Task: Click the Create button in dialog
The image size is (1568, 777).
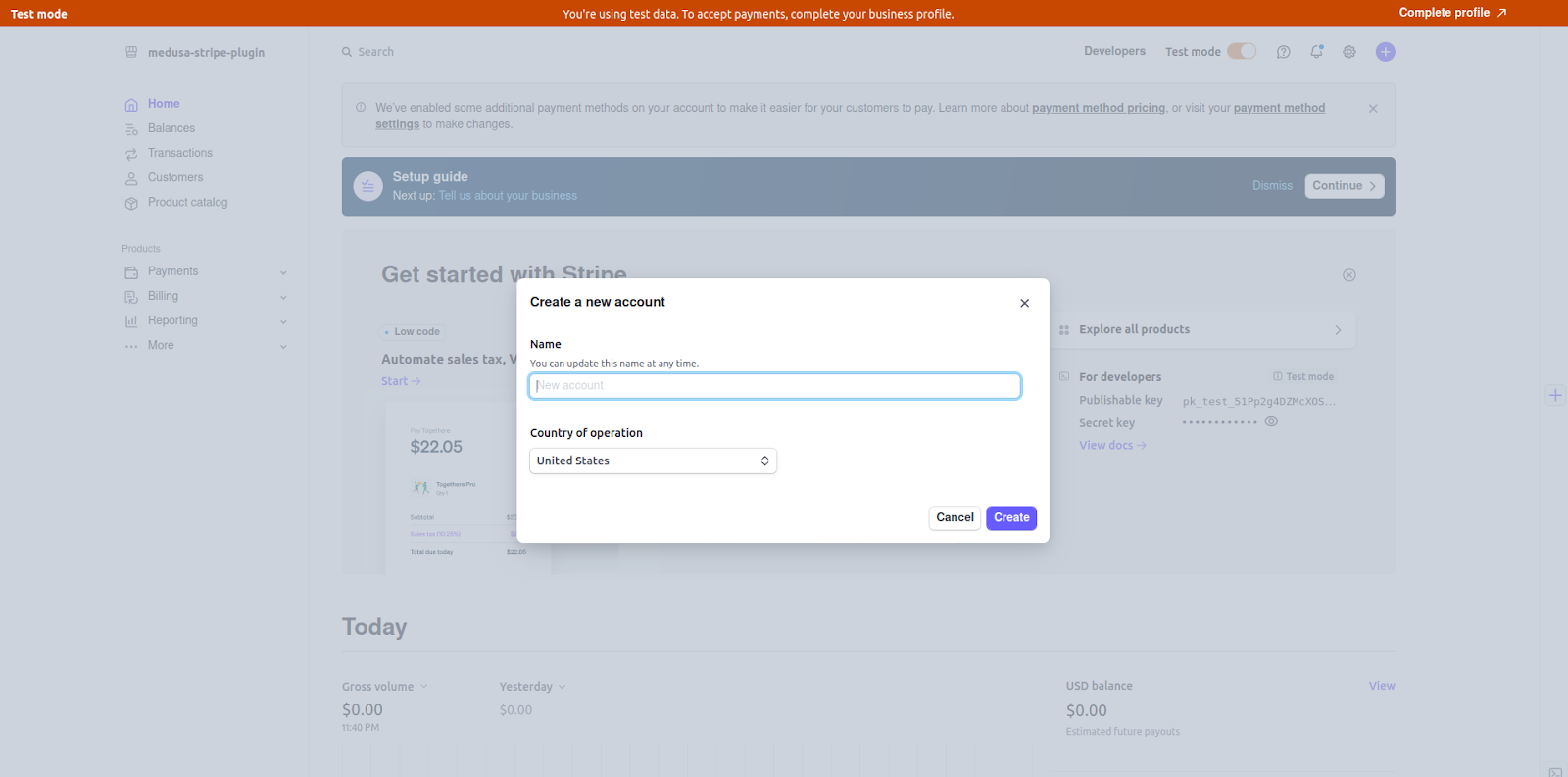Action: coord(1011,518)
